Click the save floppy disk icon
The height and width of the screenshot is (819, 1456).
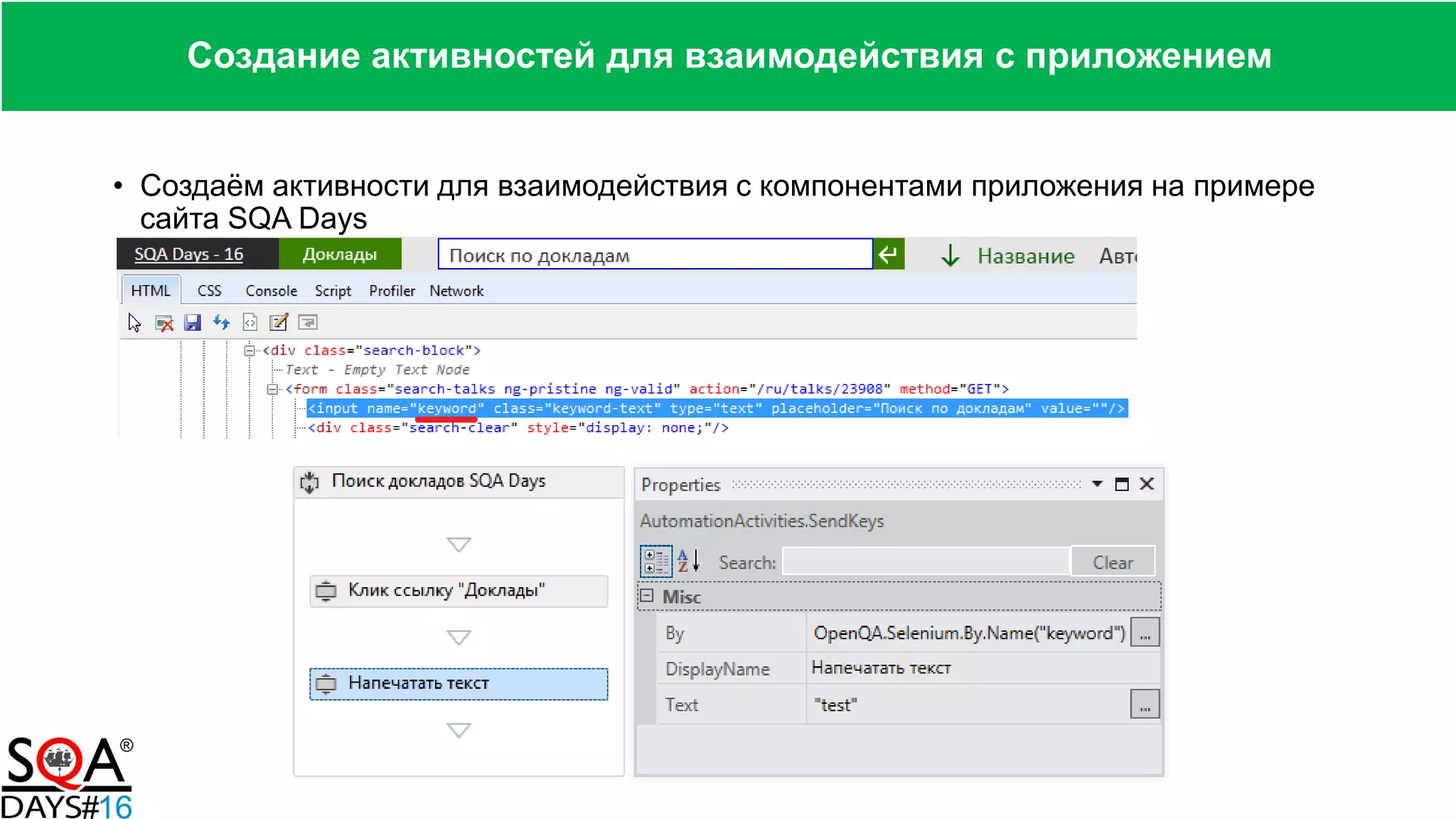[x=192, y=323]
